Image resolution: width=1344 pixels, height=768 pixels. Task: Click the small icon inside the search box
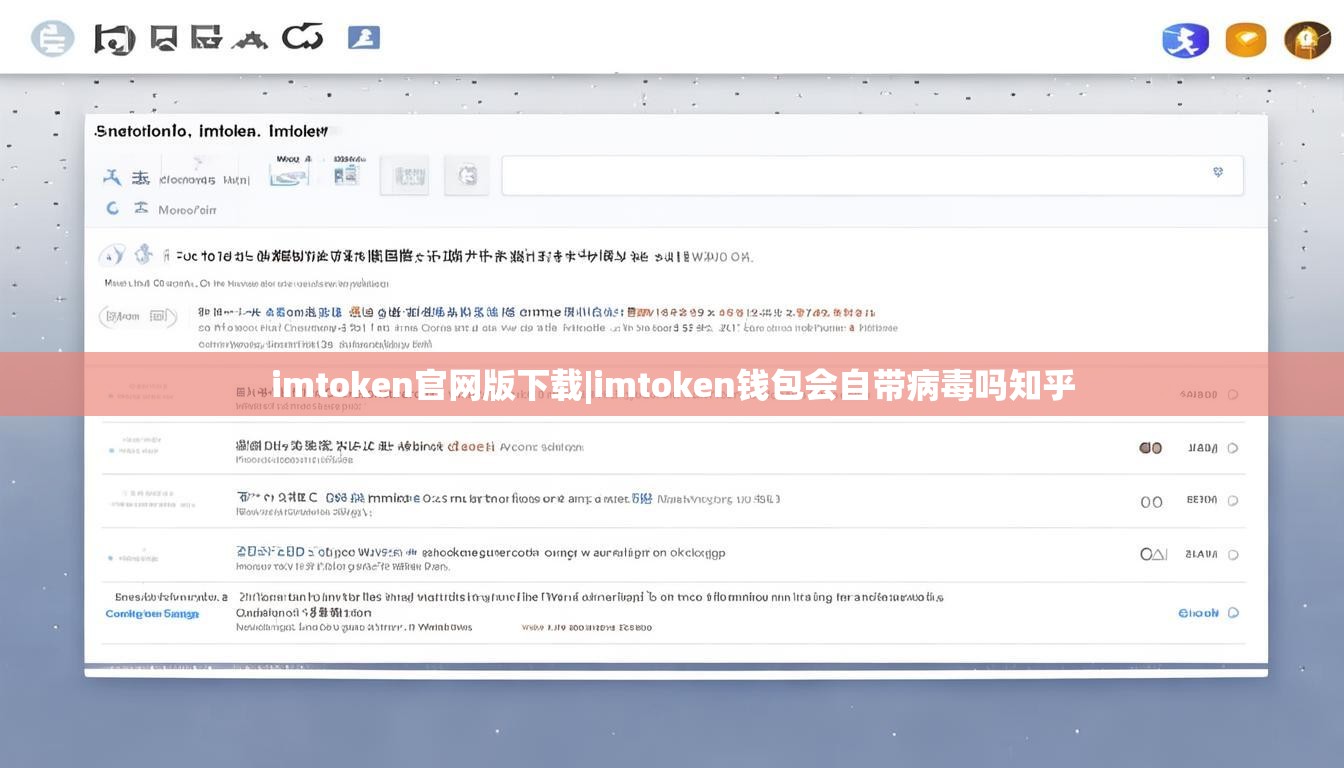[x=1218, y=173]
